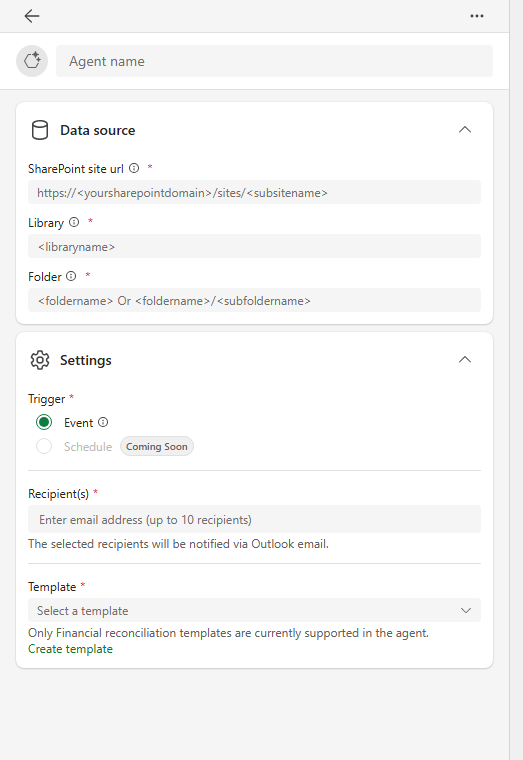Viewport: 523px width, 760px height.
Task: Click into the Agent name field
Action: (274, 61)
